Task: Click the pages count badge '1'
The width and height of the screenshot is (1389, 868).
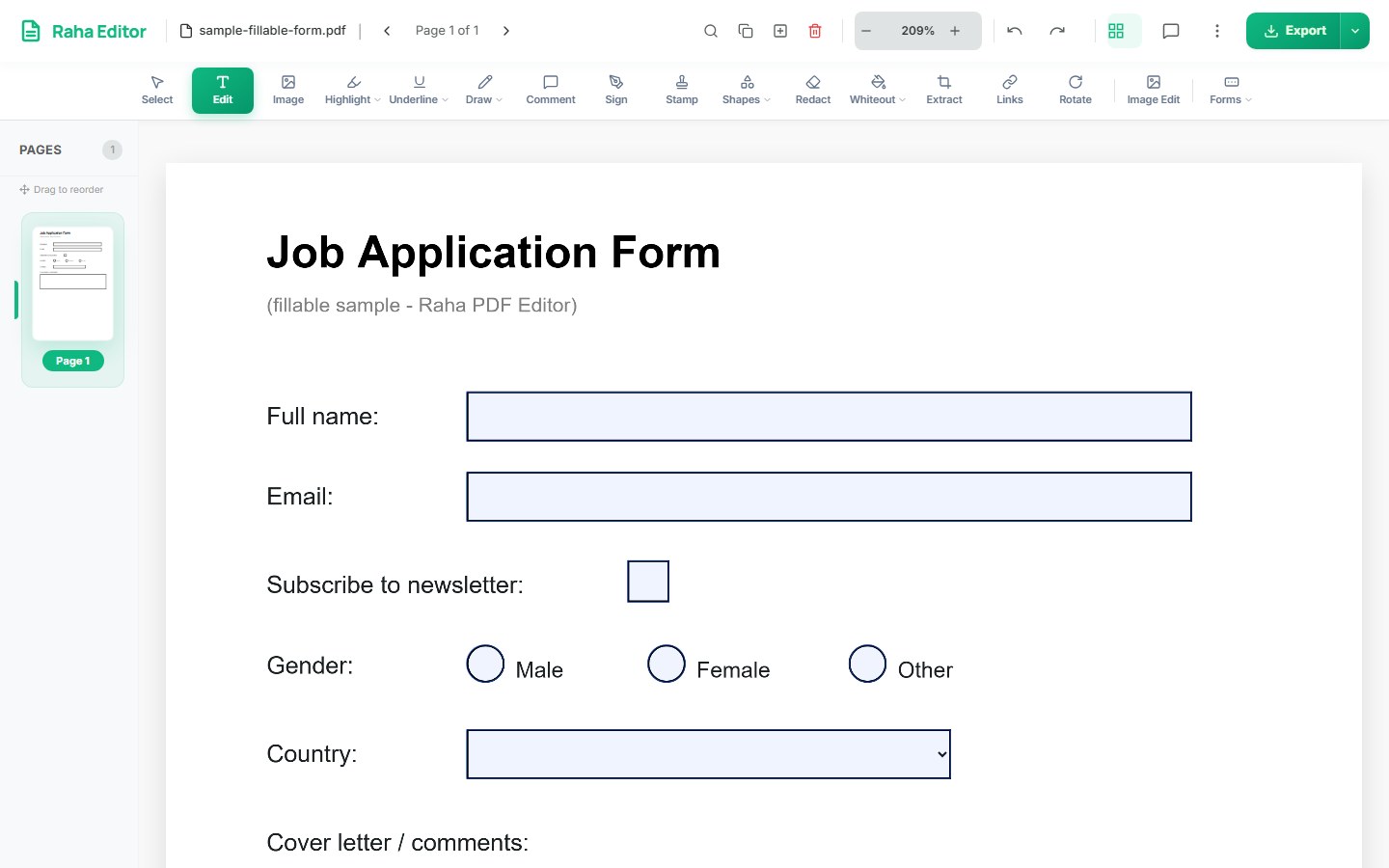Action: (x=113, y=150)
